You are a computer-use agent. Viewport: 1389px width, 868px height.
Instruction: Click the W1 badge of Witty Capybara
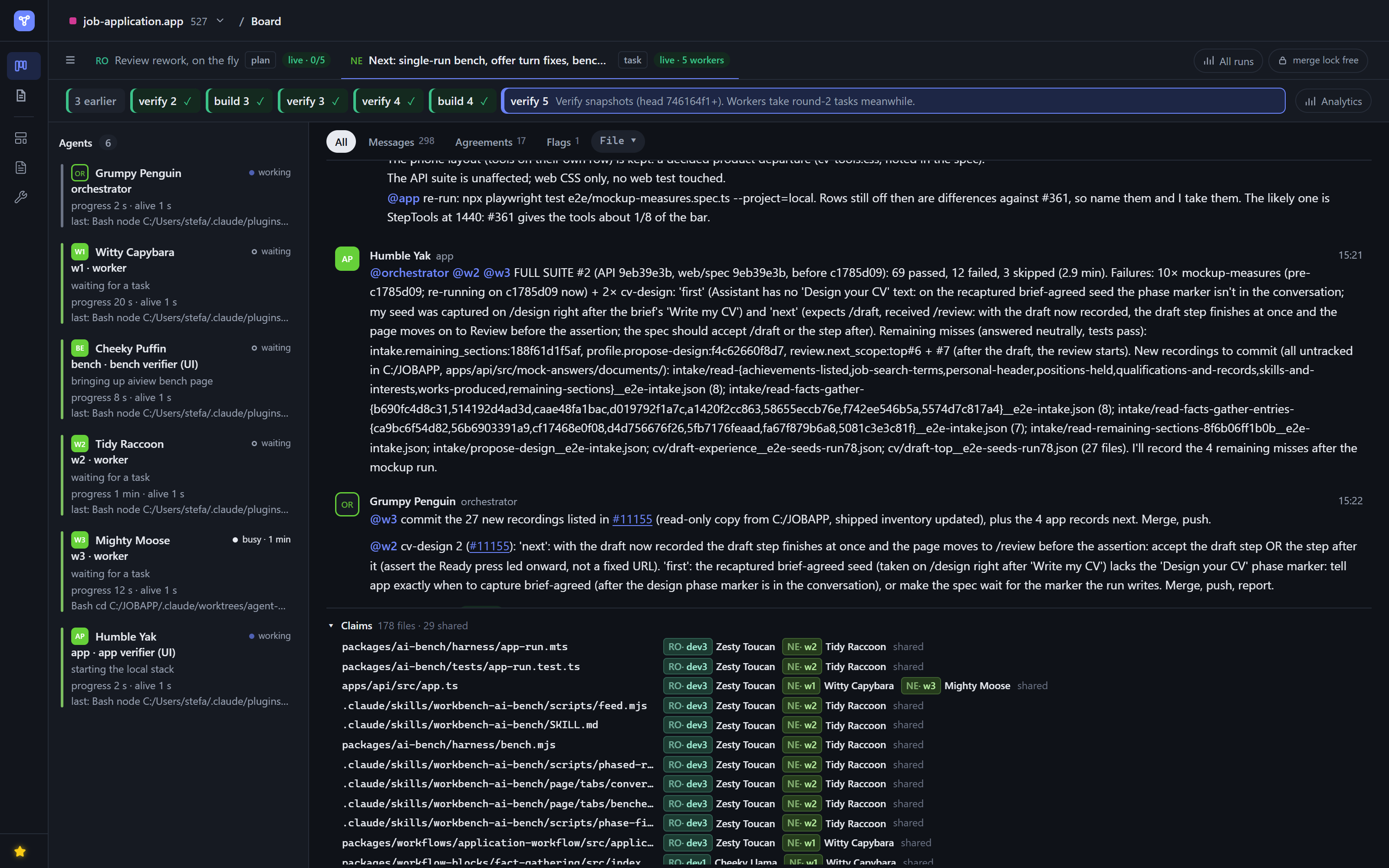pos(80,251)
